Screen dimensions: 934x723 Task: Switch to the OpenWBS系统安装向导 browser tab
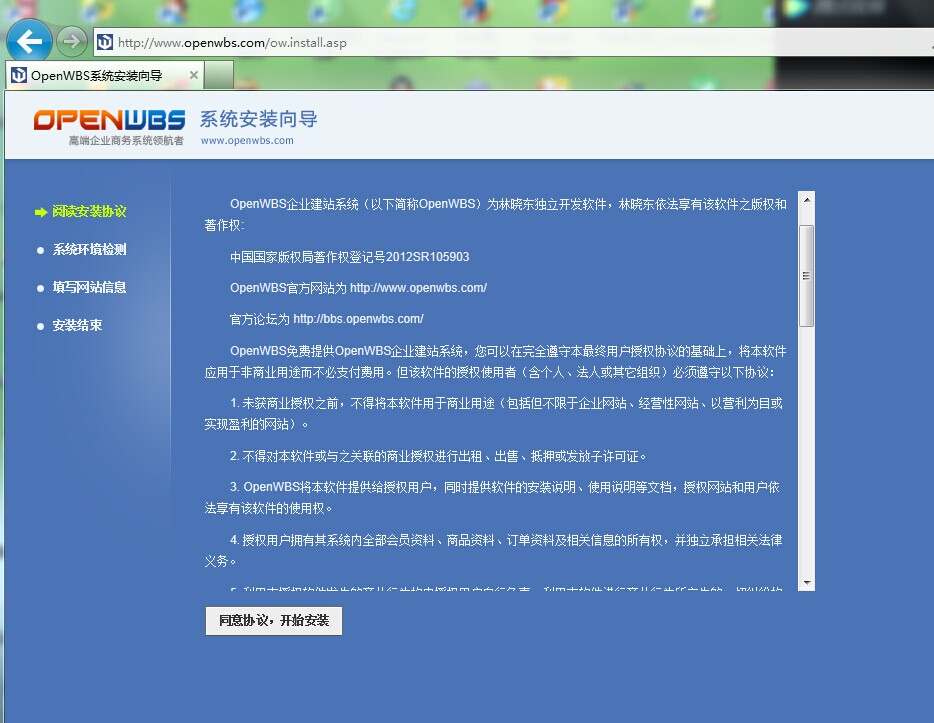click(100, 74)
